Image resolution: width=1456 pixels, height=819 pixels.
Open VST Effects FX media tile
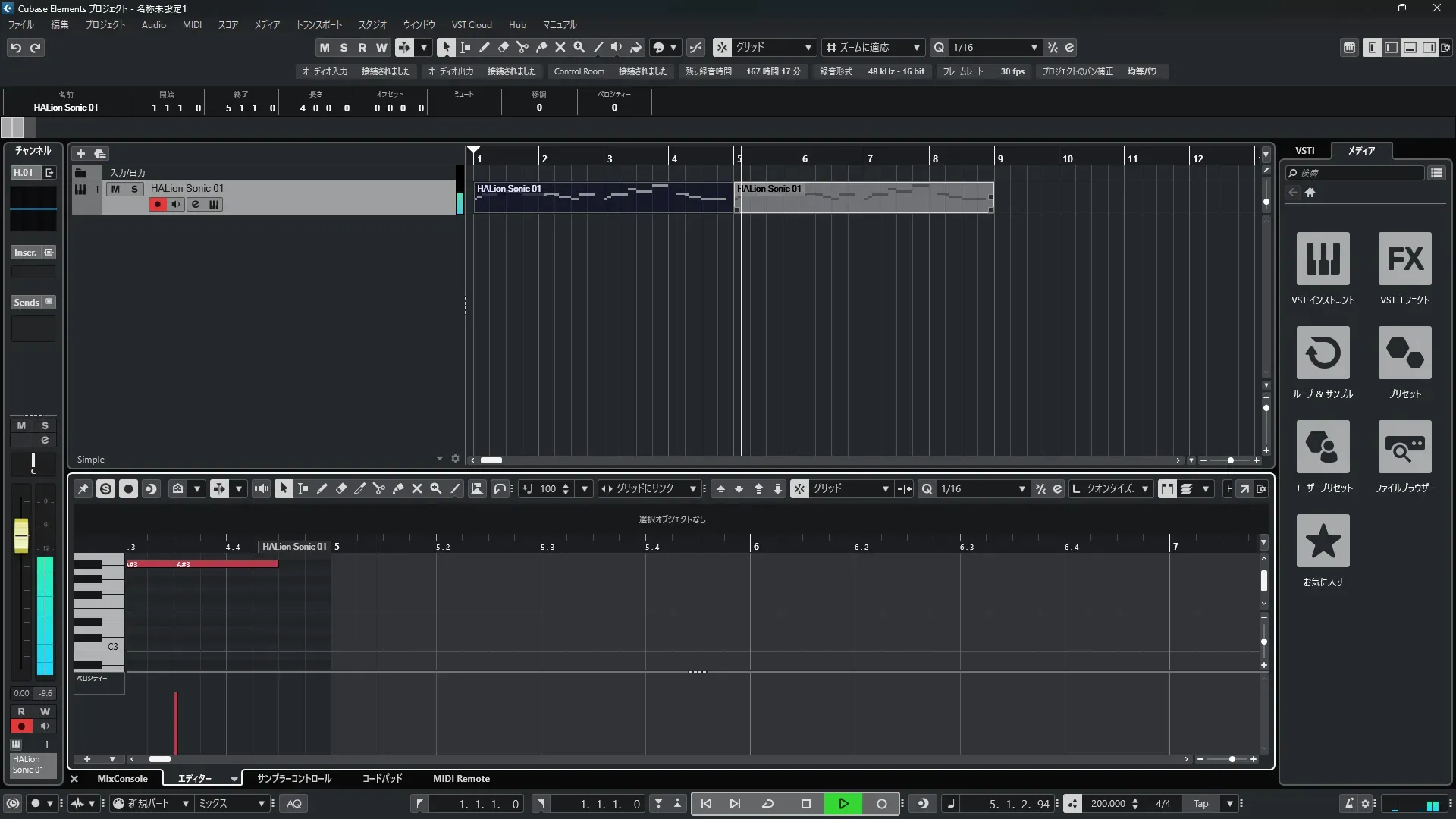pos(1404,259)
